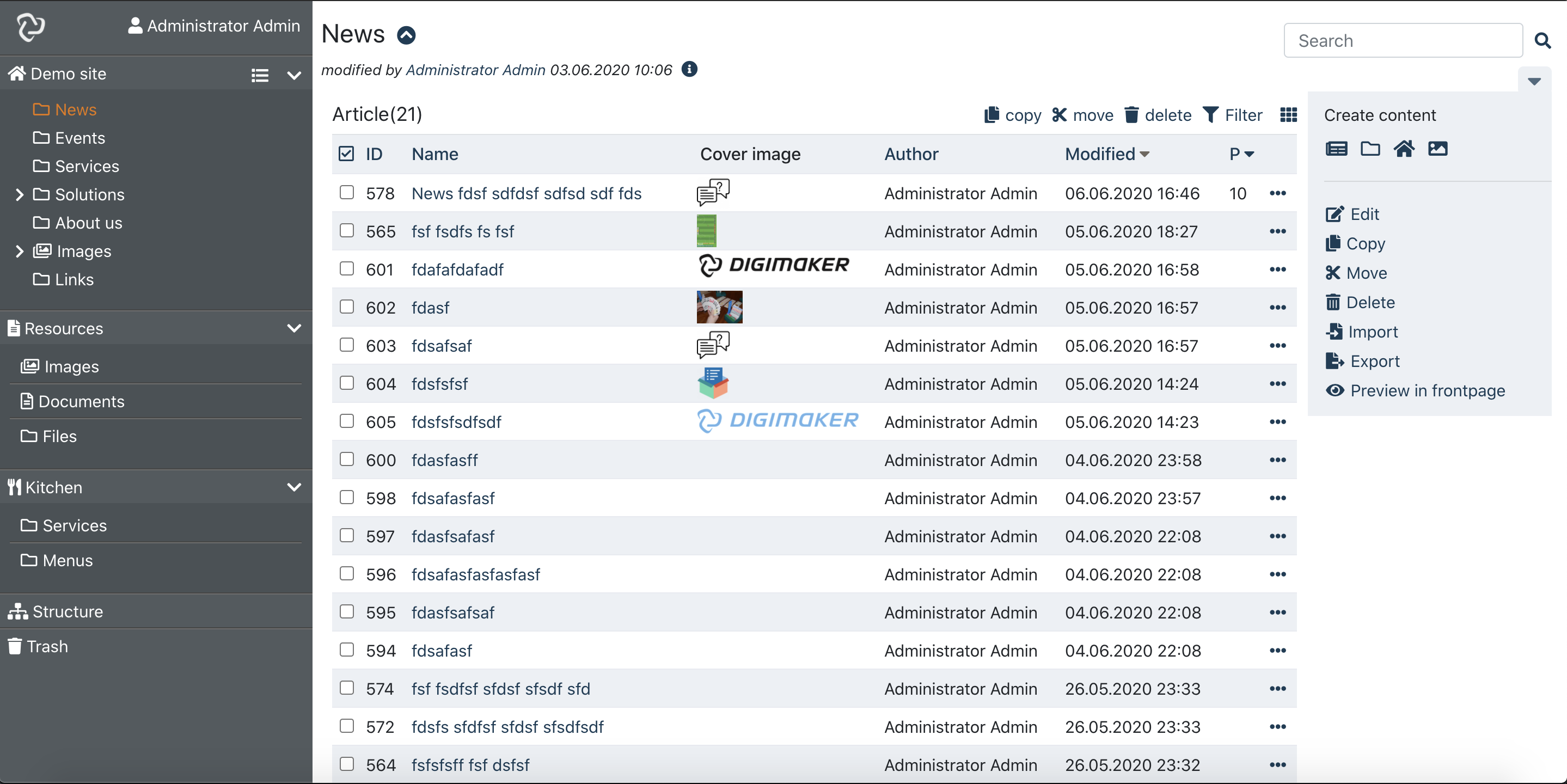This screenshot has width=1567, height=784.
Task: Click circled up-arrow next to News title
Action: [406, 35]
